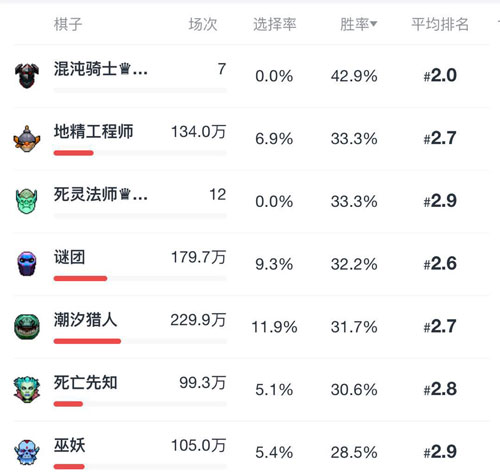Open the 谜团 hero name link
Viewport: 500px width, 475px height.
(x=69, y=257)
